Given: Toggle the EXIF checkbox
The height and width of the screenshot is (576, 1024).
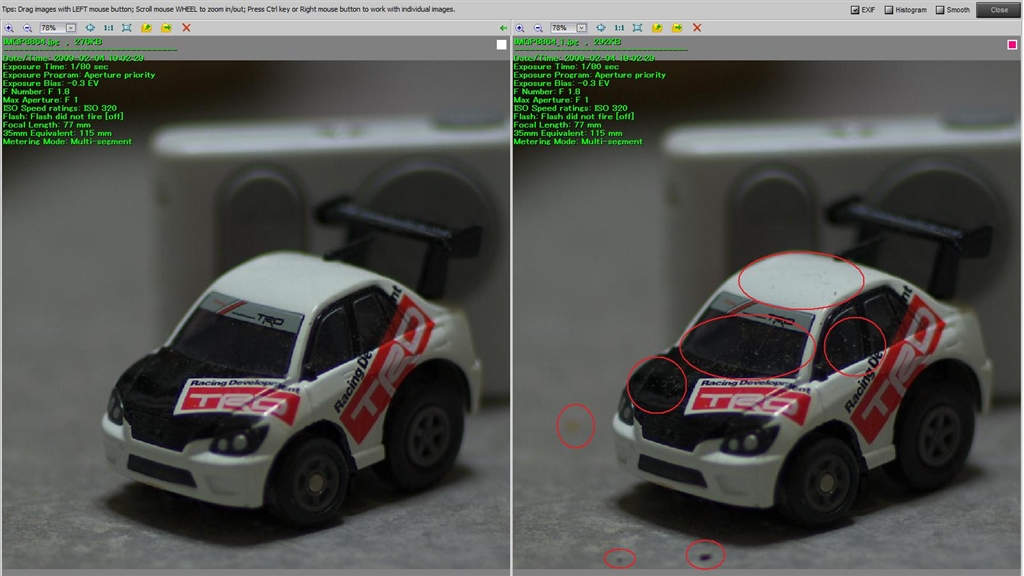Looking at the screenshot, I should [855, 10].
